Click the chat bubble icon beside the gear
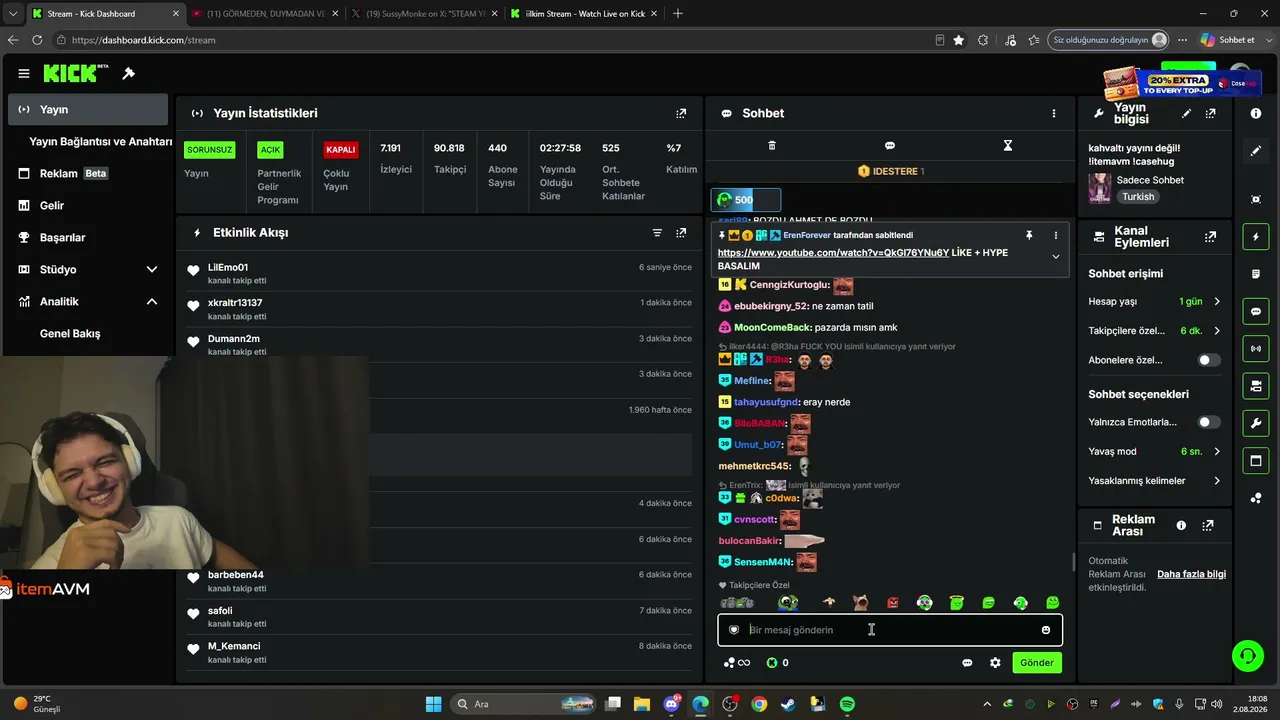The height and width of the screenshot is (720, 1280). pyautogui.click(x=967, y=663)
